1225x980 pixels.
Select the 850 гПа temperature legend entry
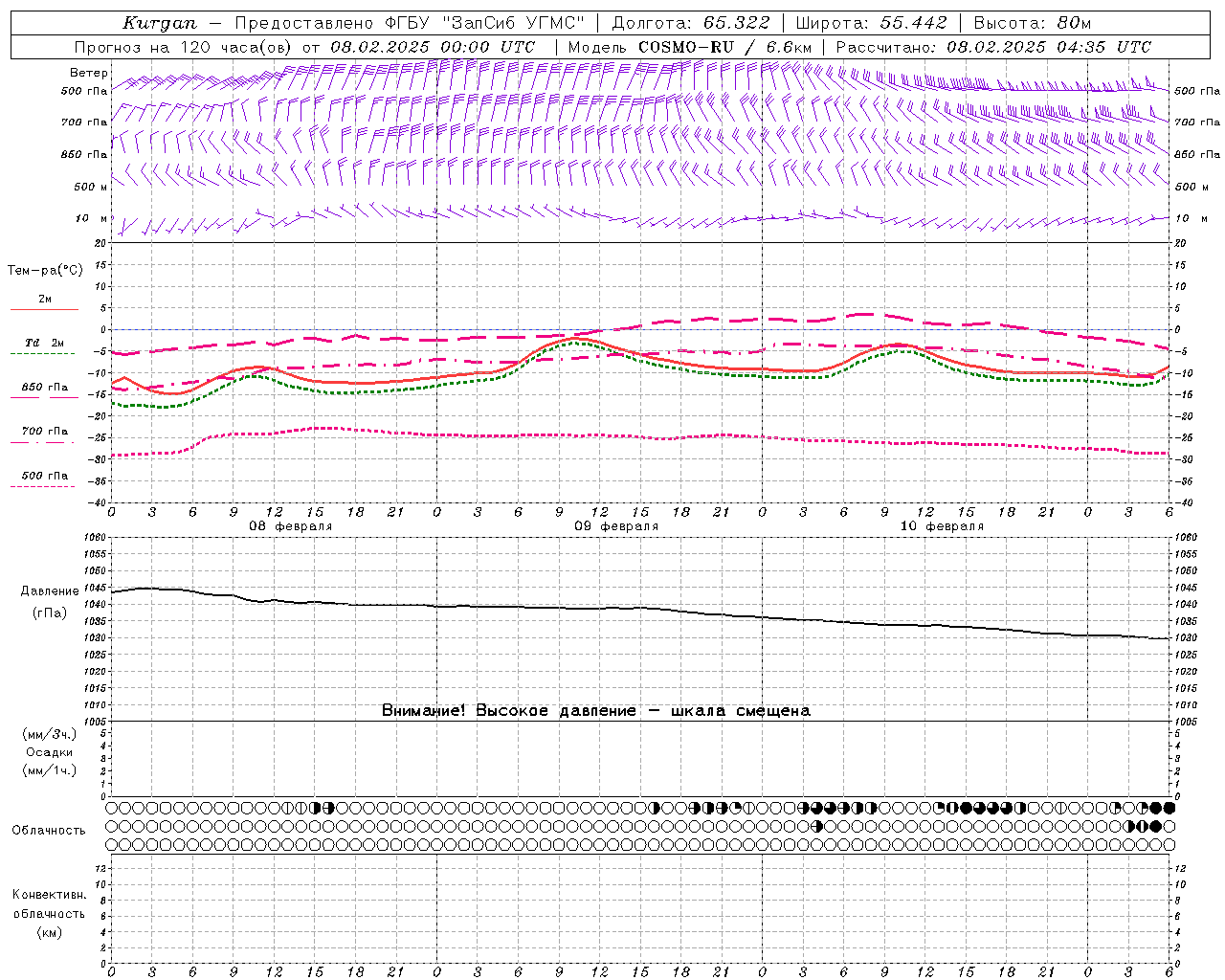pos(45,390)
